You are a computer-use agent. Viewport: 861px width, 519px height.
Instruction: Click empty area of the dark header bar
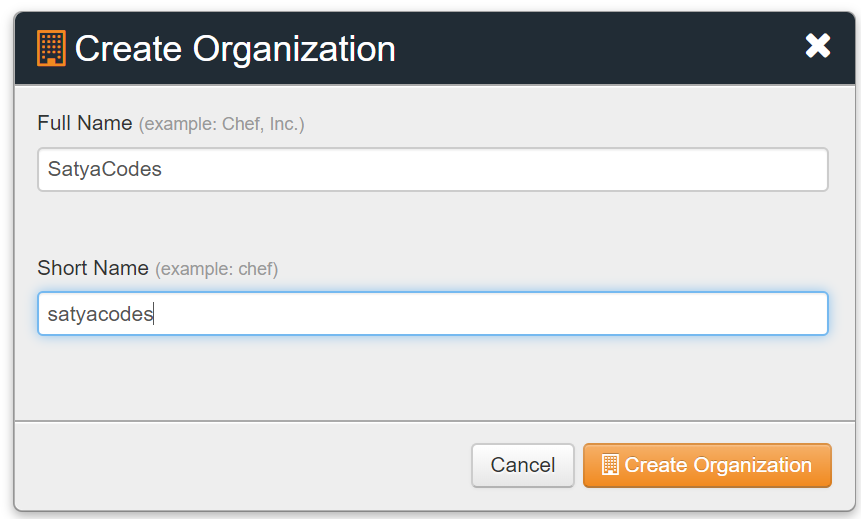[x=600, y=48]
